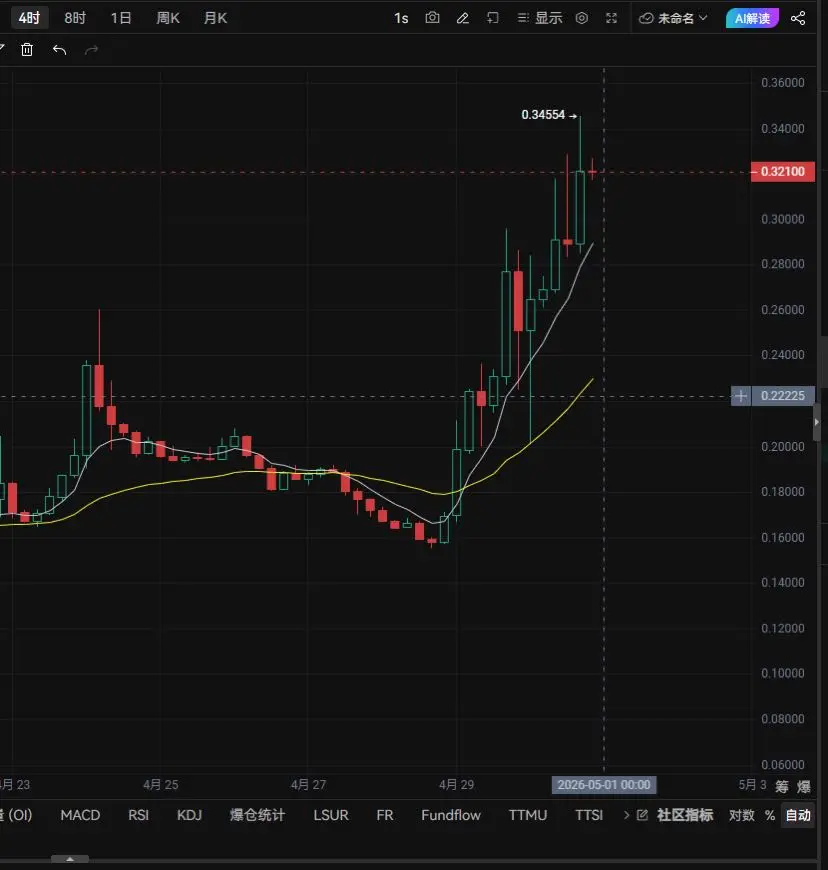
Task: Click the 0.20000 price axis label
Action: click(782, 447)
